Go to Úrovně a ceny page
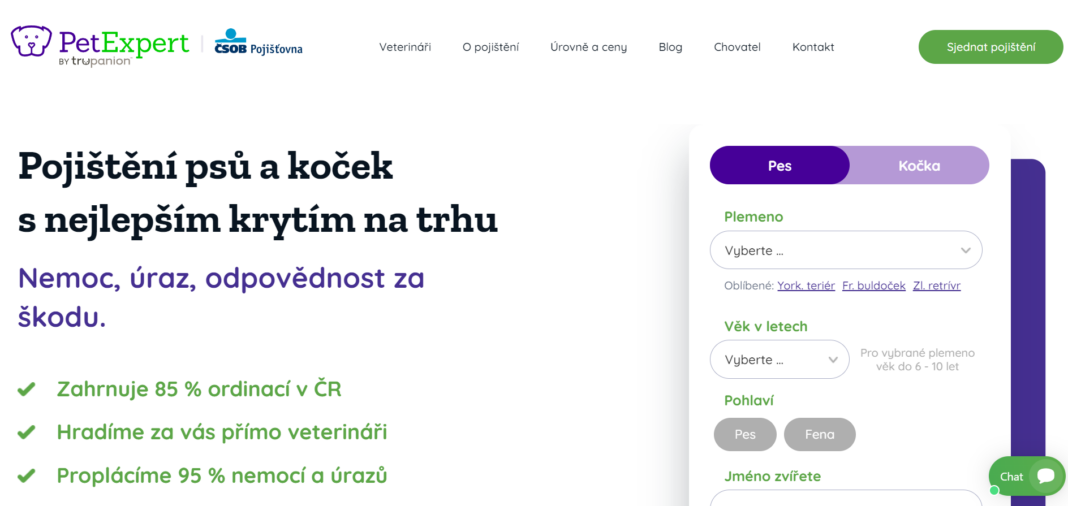The width and height of the screenshot is (1068, 506). [x=588, y=47]
